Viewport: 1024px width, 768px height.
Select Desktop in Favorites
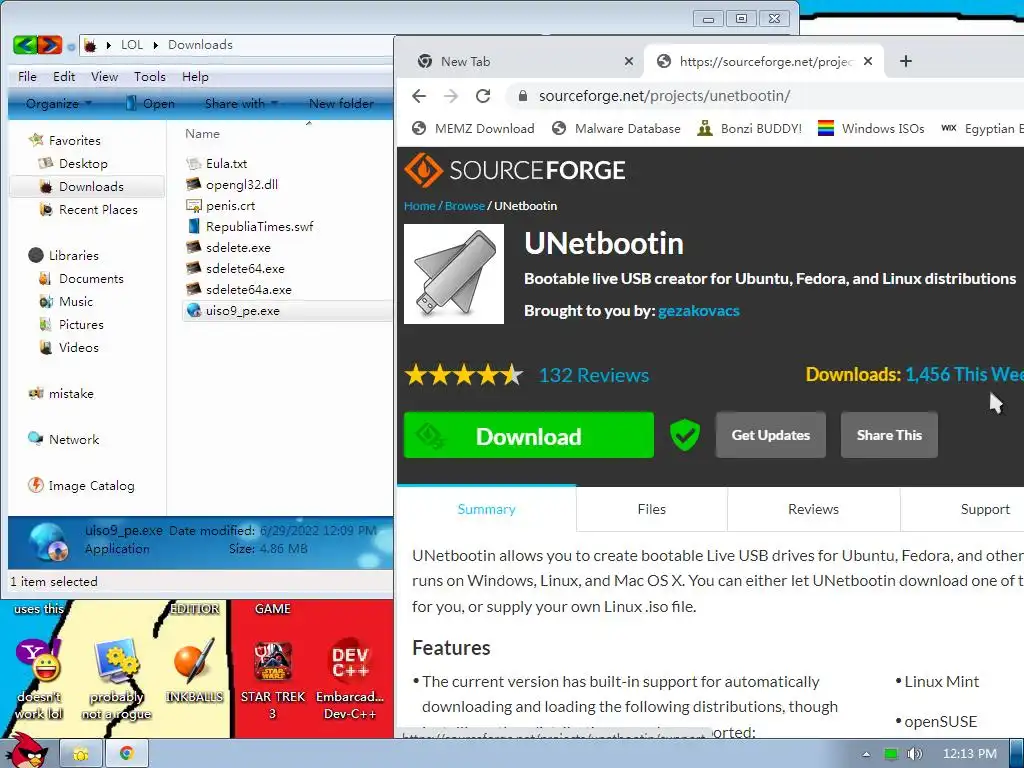tap(83, 163)
